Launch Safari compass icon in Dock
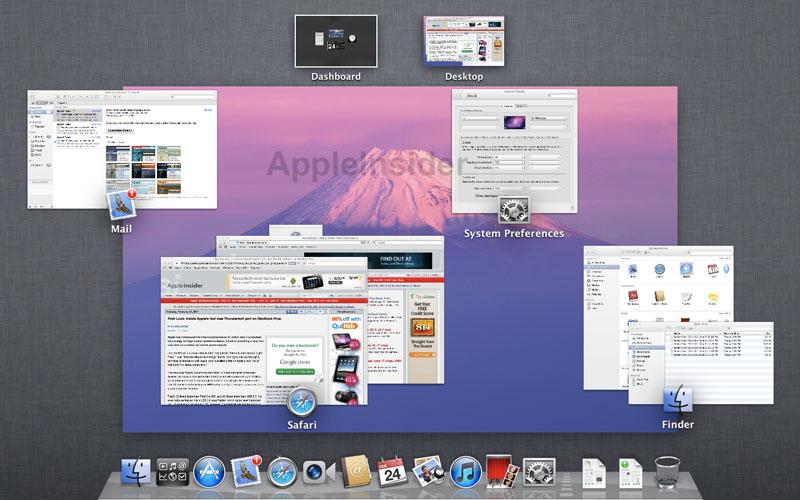Image resolution: width=800 pixels, height=500 pixels. 282,472
